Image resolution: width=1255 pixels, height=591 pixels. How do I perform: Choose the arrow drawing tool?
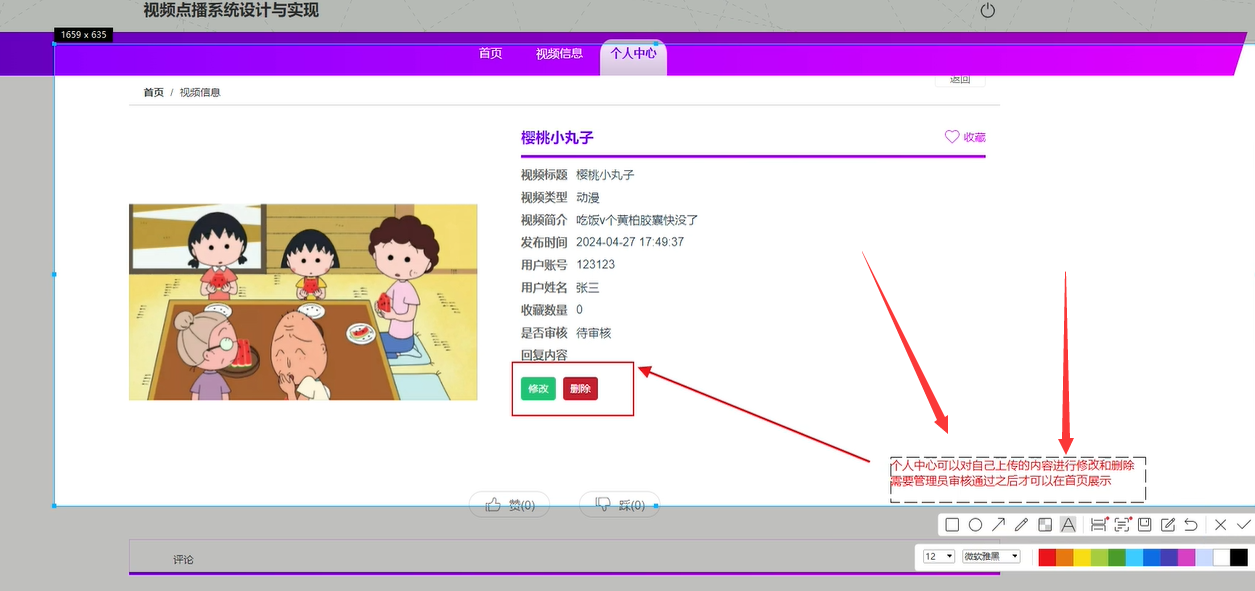pyautogui.click(x=998, y=525)
